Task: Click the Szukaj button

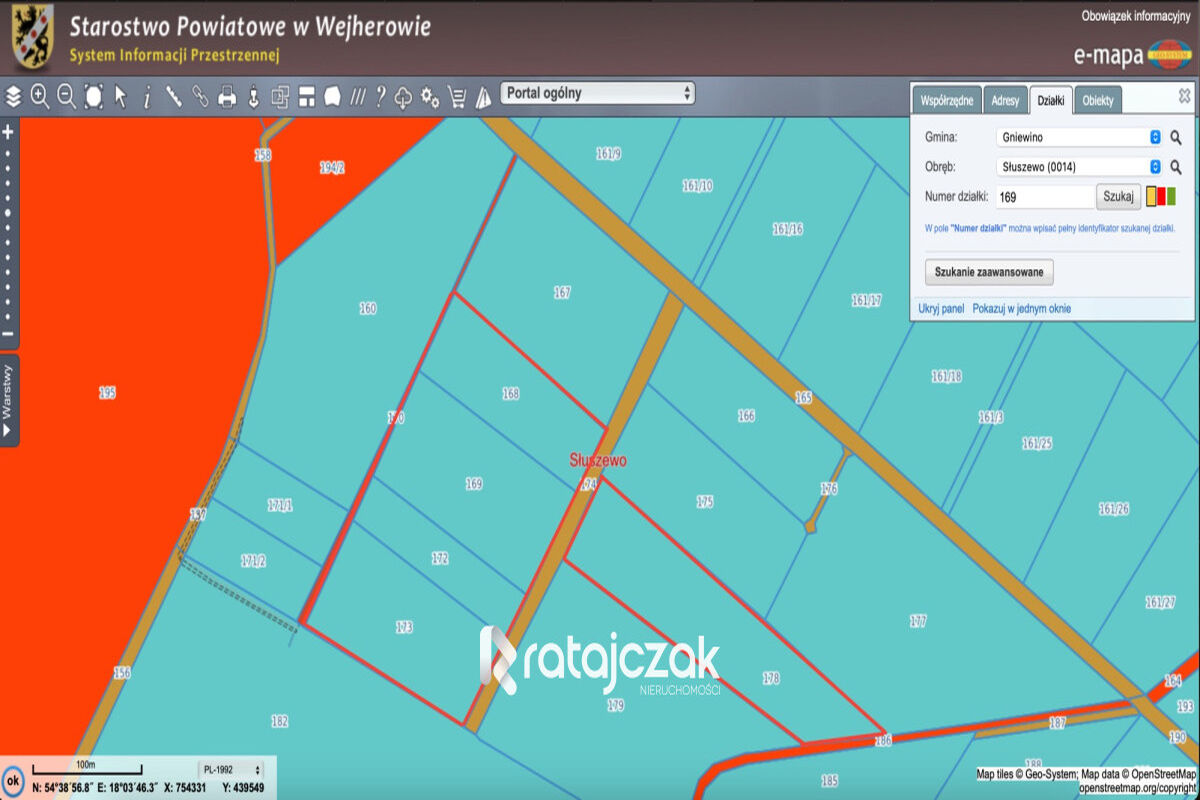Action: click(x=1118, y=197)
